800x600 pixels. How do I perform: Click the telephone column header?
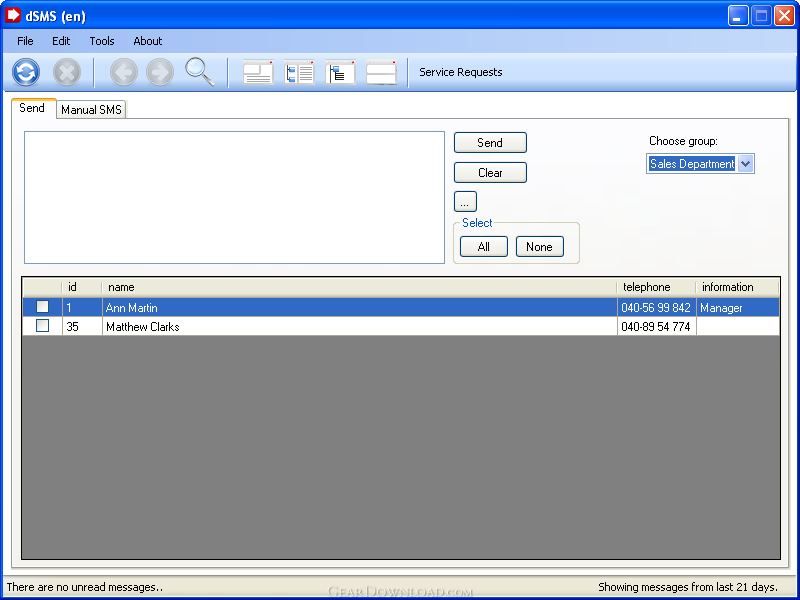coord(656,287)
